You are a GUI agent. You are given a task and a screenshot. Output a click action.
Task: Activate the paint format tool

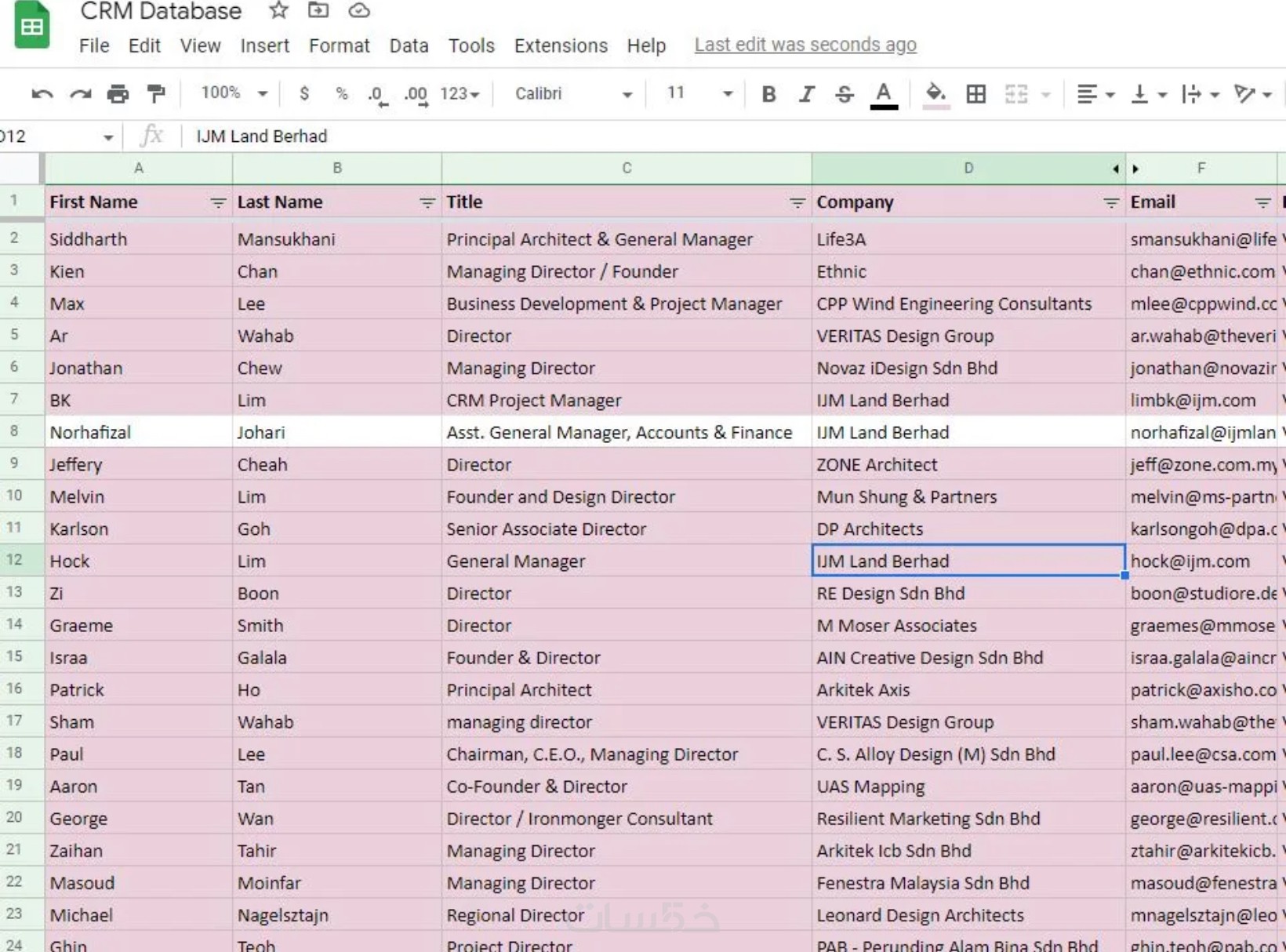(156, 94)
